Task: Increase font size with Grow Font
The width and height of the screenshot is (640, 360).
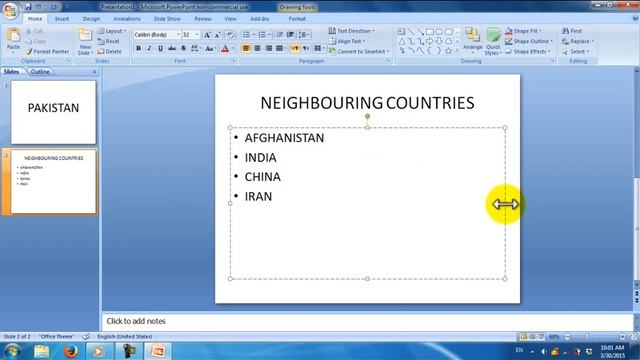Action: [x=207, y=35]
